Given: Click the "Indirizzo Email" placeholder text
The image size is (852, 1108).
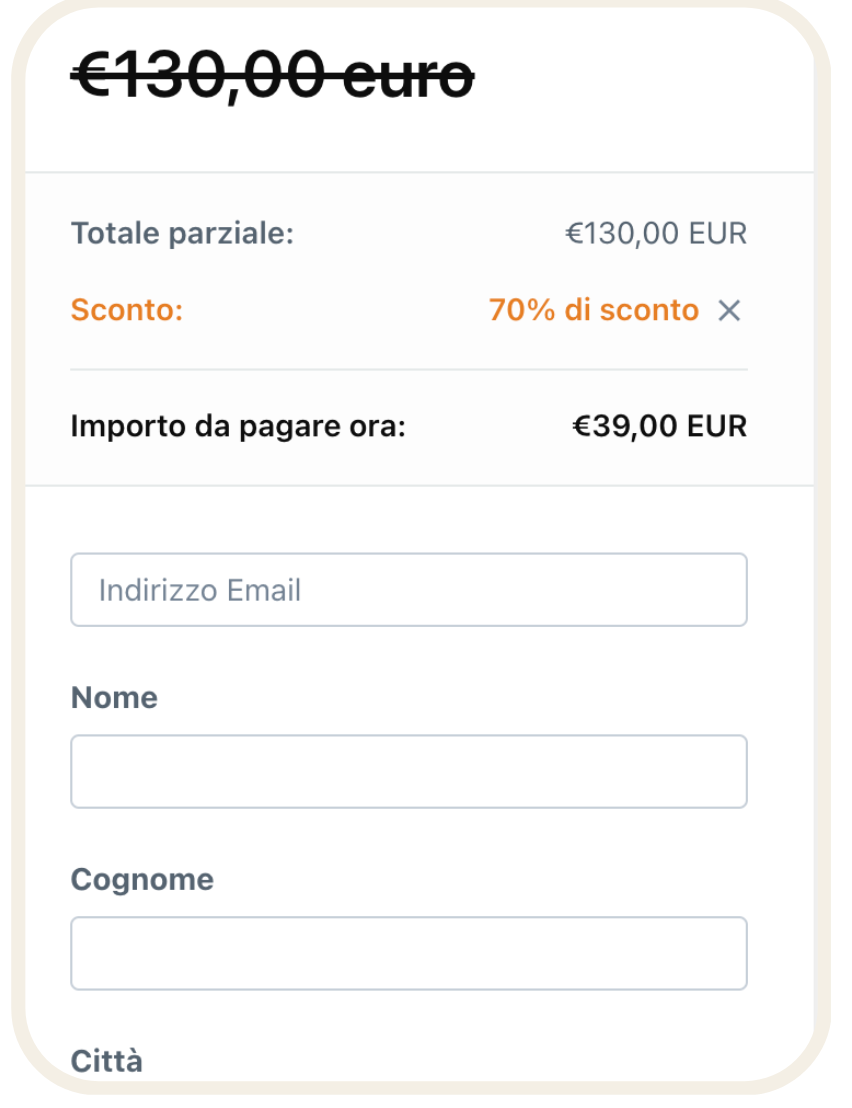Looking at the screenshot, I should [200, 590].
